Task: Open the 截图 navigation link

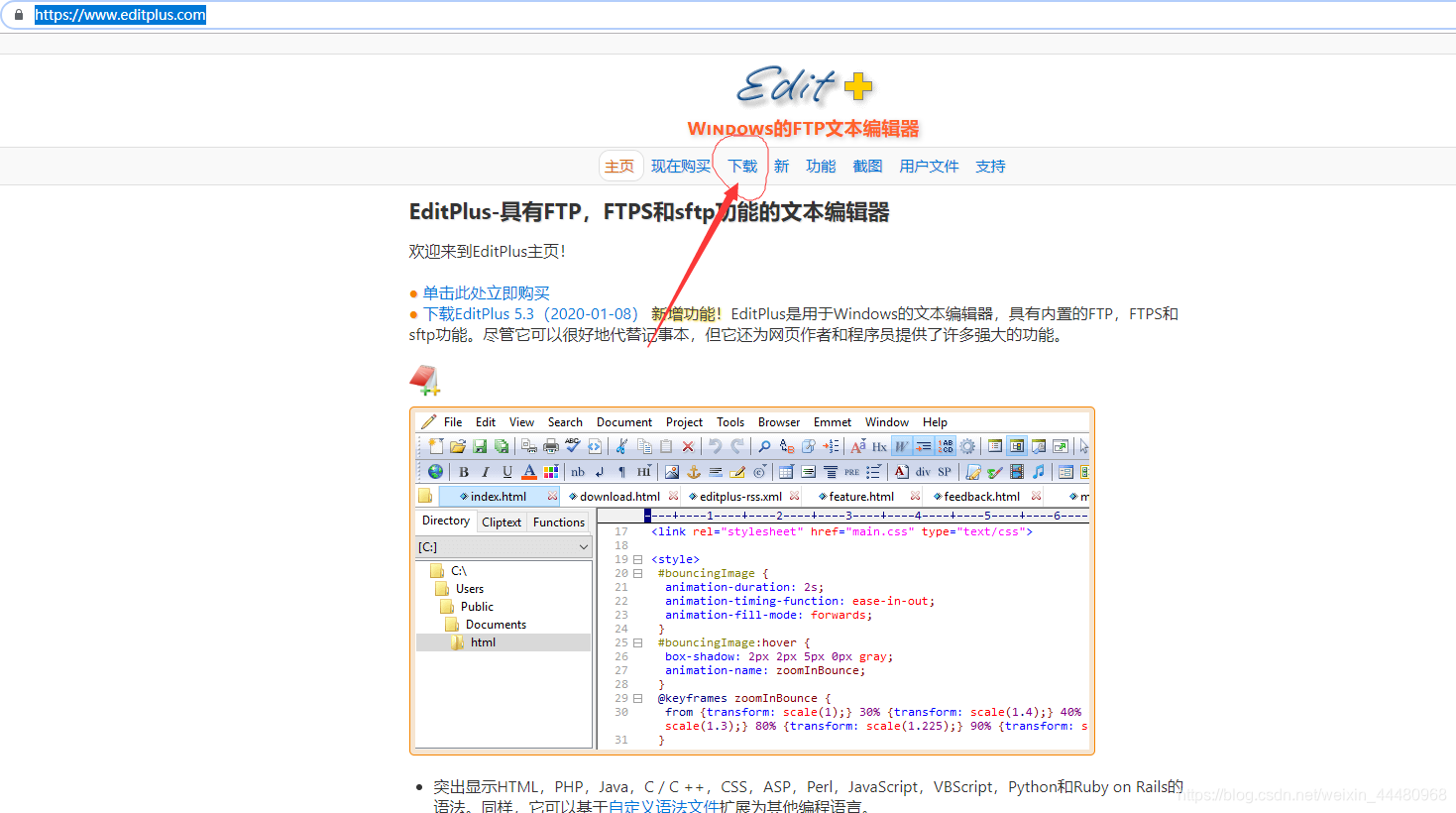Action: click(x=867, y=167)
